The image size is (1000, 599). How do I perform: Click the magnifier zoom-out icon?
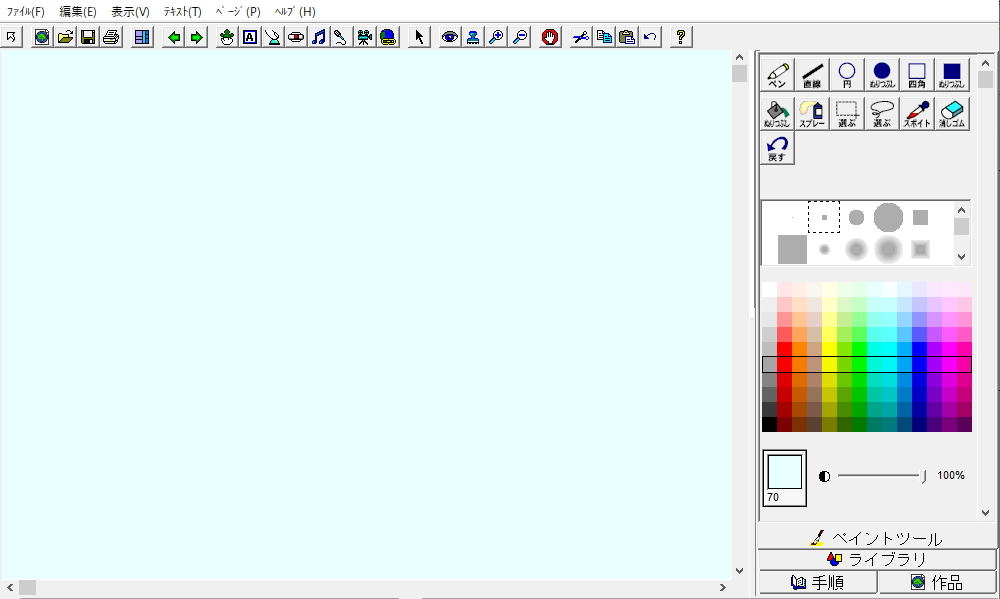(x=520, y=37)
